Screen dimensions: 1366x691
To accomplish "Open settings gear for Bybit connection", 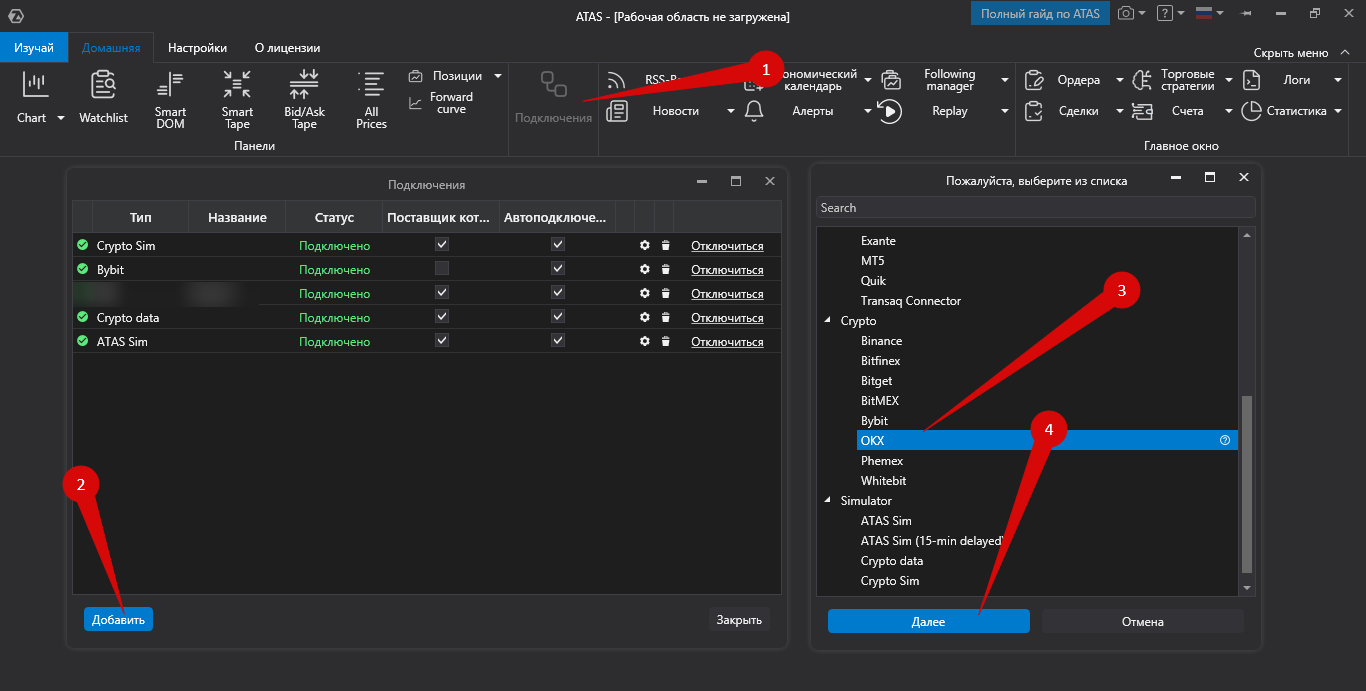I will (645, 269).
